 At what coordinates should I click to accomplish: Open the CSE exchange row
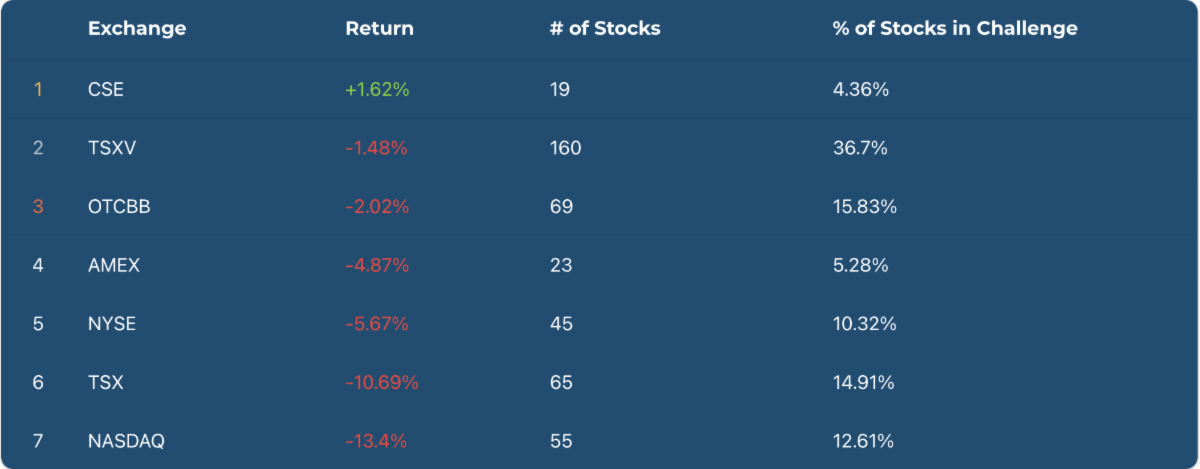(x=106, y=89)
